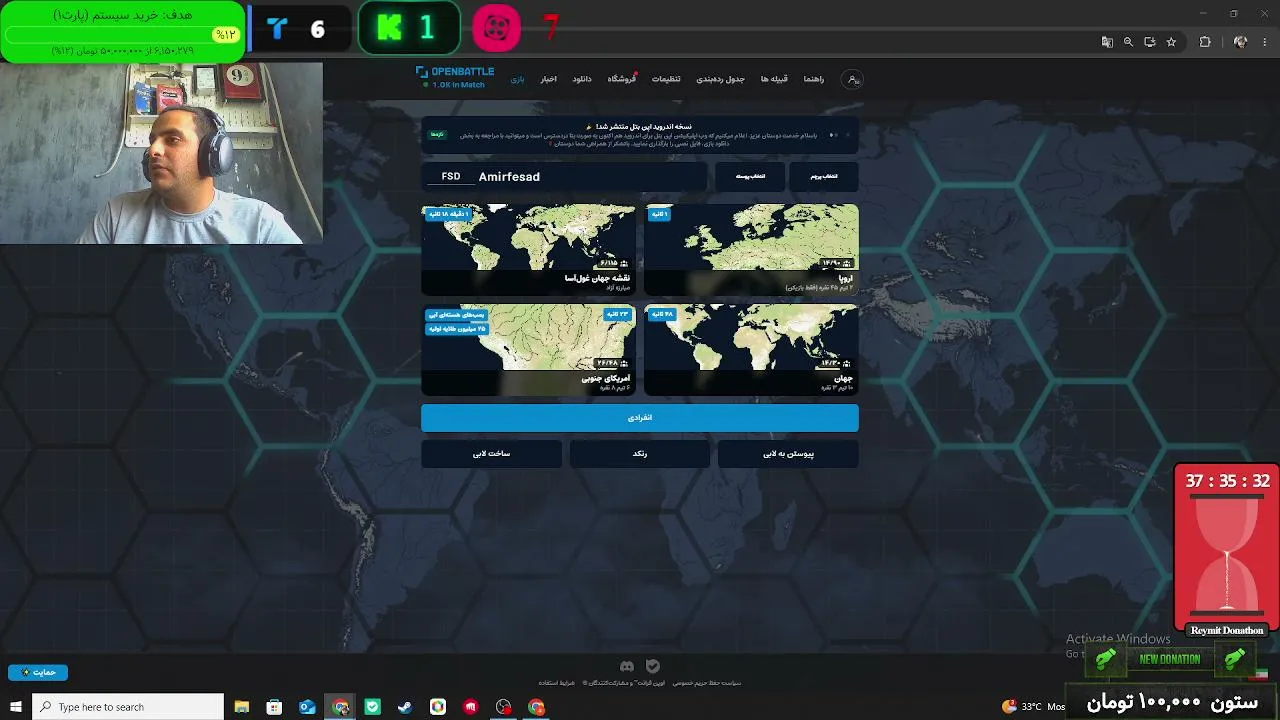This screenshot has width=1280, height=720.
Task: Open the جدول رده‌بندی leaderboard page
Action: point(721,79)
